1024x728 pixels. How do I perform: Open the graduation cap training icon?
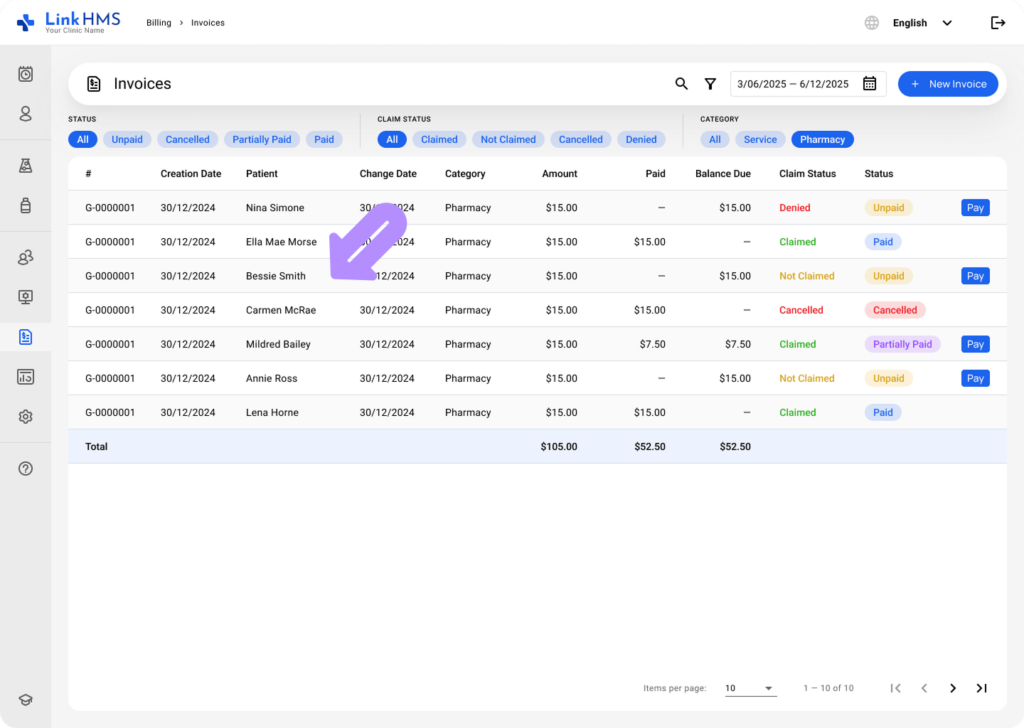click(x=25, y=700)
